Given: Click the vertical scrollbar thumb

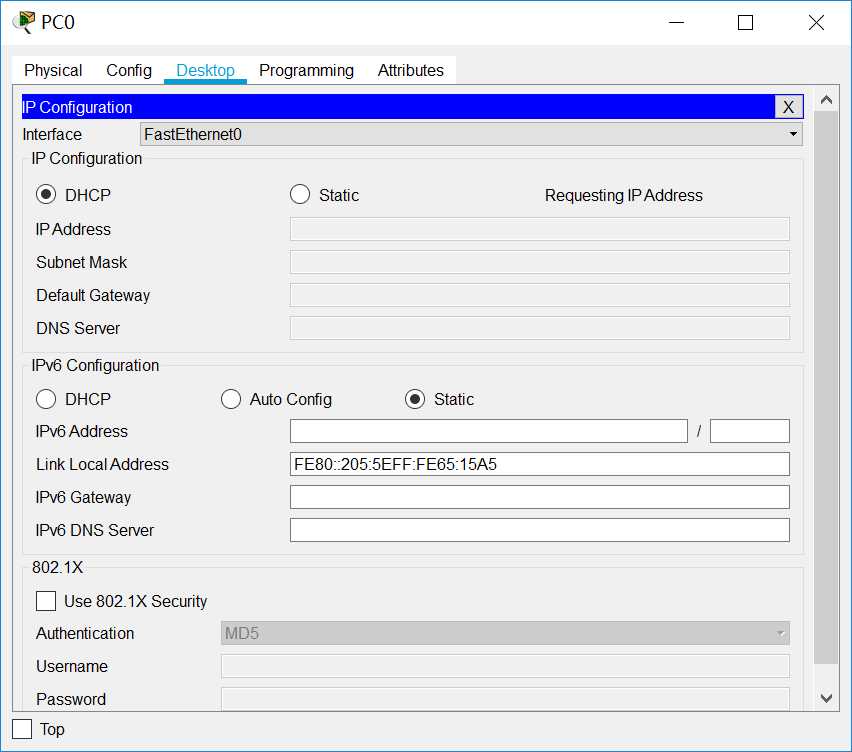Looking at the screenshot, I should [826, 387].
